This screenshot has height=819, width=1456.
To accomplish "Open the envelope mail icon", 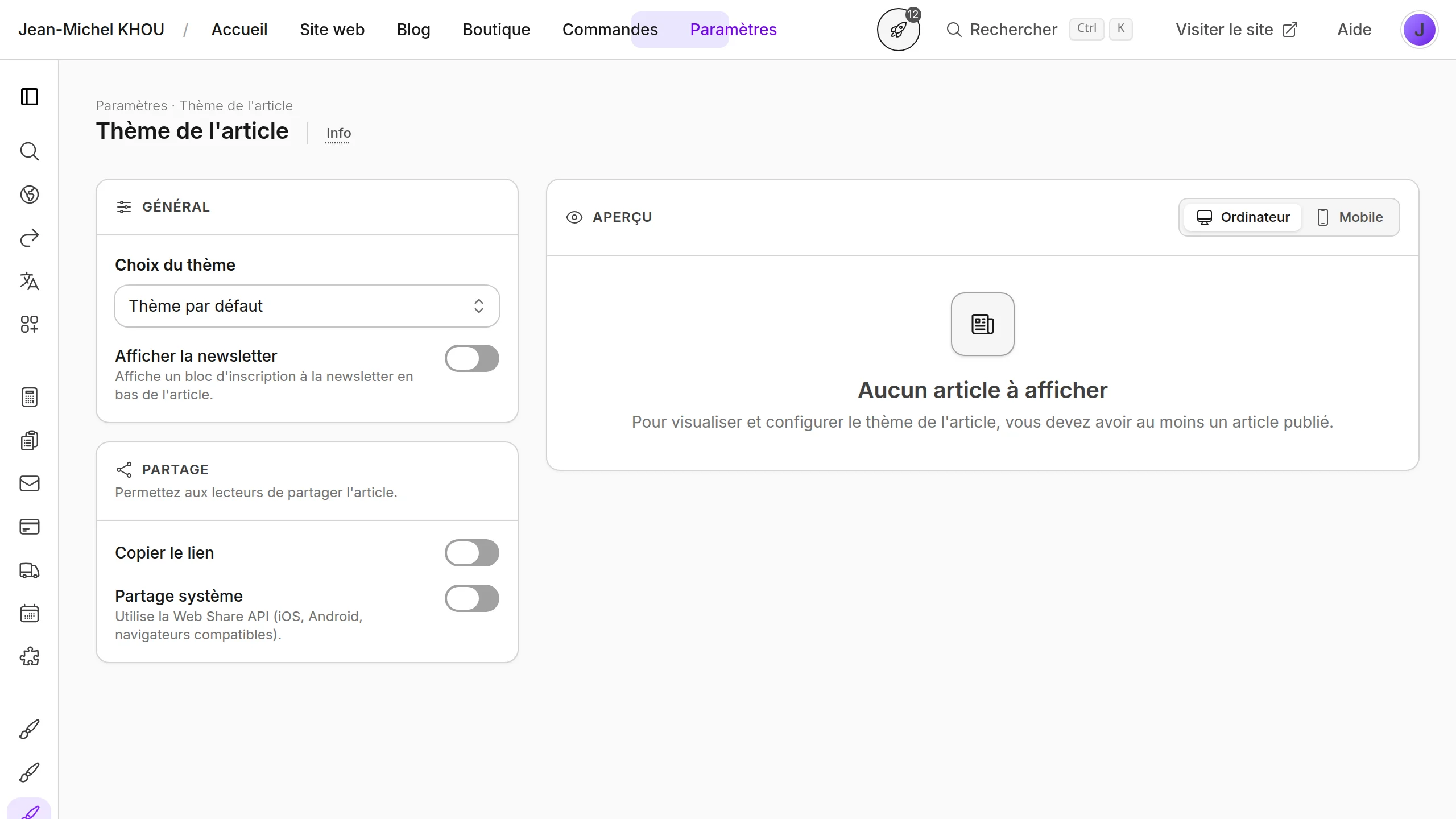I will pyautogui.click(x=30, y=483).
